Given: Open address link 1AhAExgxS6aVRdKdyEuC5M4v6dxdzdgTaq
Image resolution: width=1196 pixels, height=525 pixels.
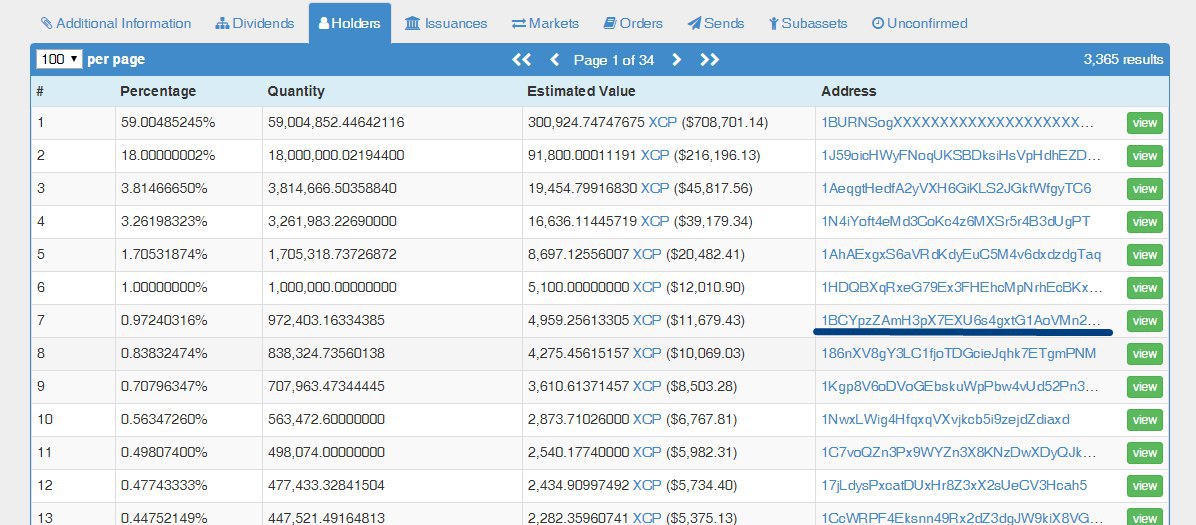Looking at the screenshot, I should (961, 254).
